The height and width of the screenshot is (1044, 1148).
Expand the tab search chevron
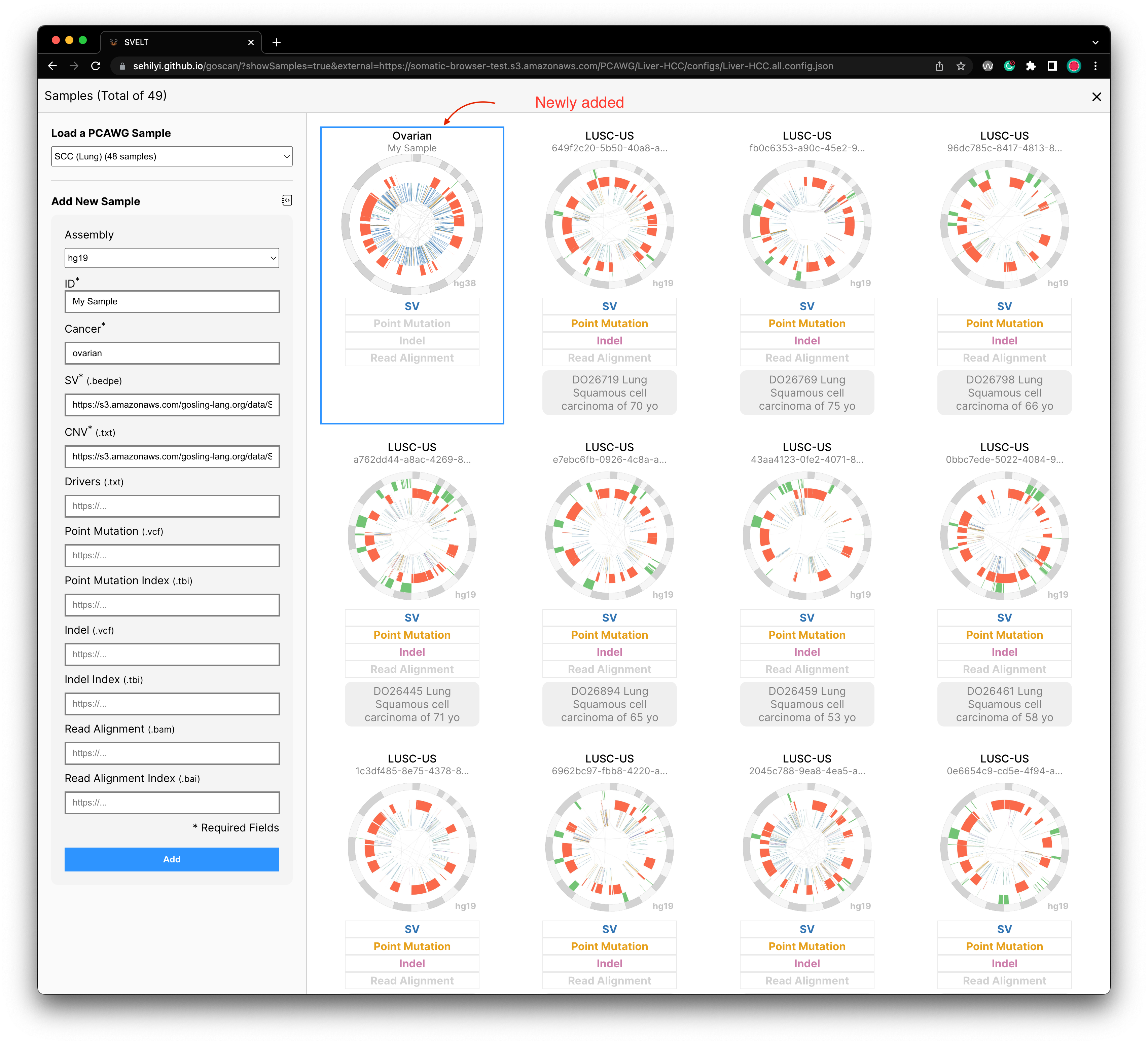[x=1096, y=42]
